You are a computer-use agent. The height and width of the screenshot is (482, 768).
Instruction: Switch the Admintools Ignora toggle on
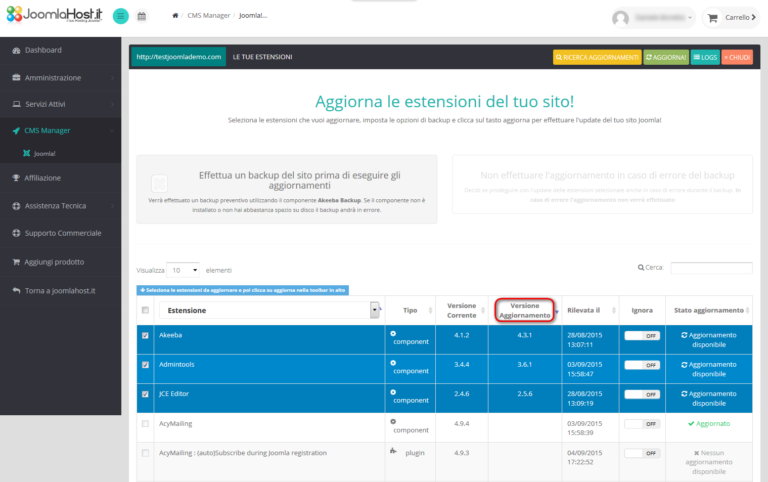click(642, 365)
